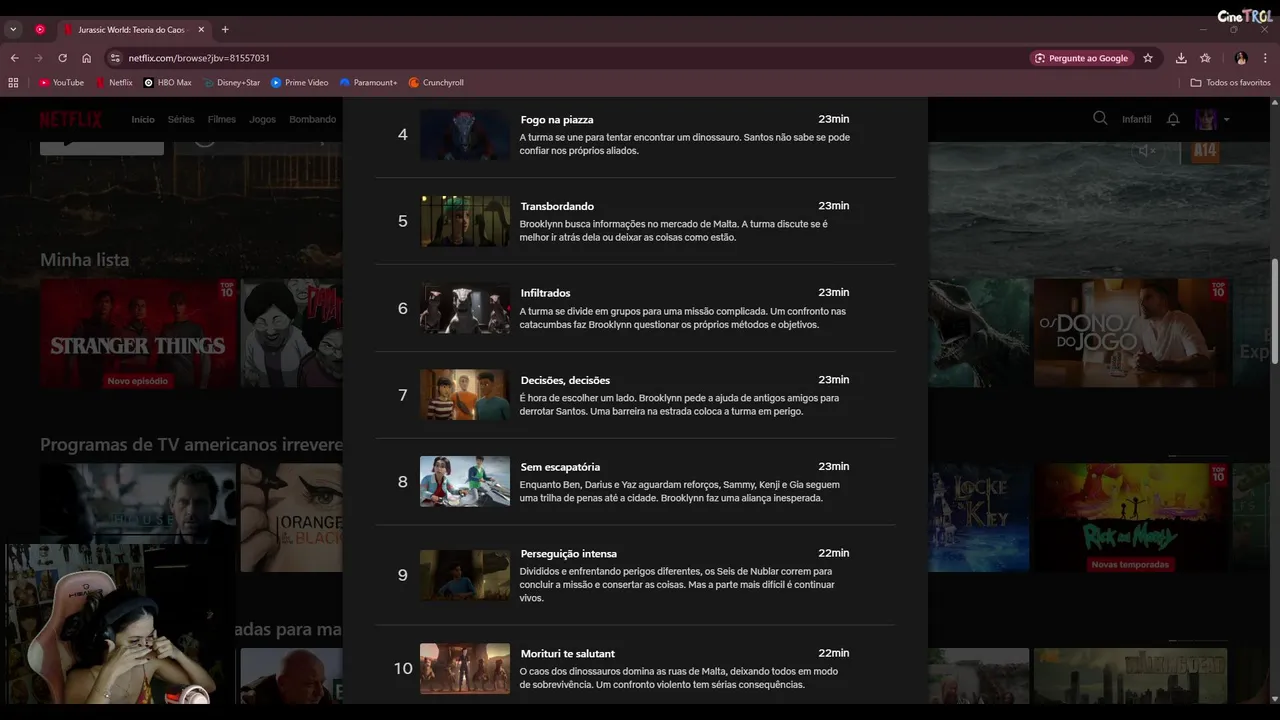Open the Locke & Key card
The height and width of the screenshot is (720, 1280).
(x=979, y=517)
